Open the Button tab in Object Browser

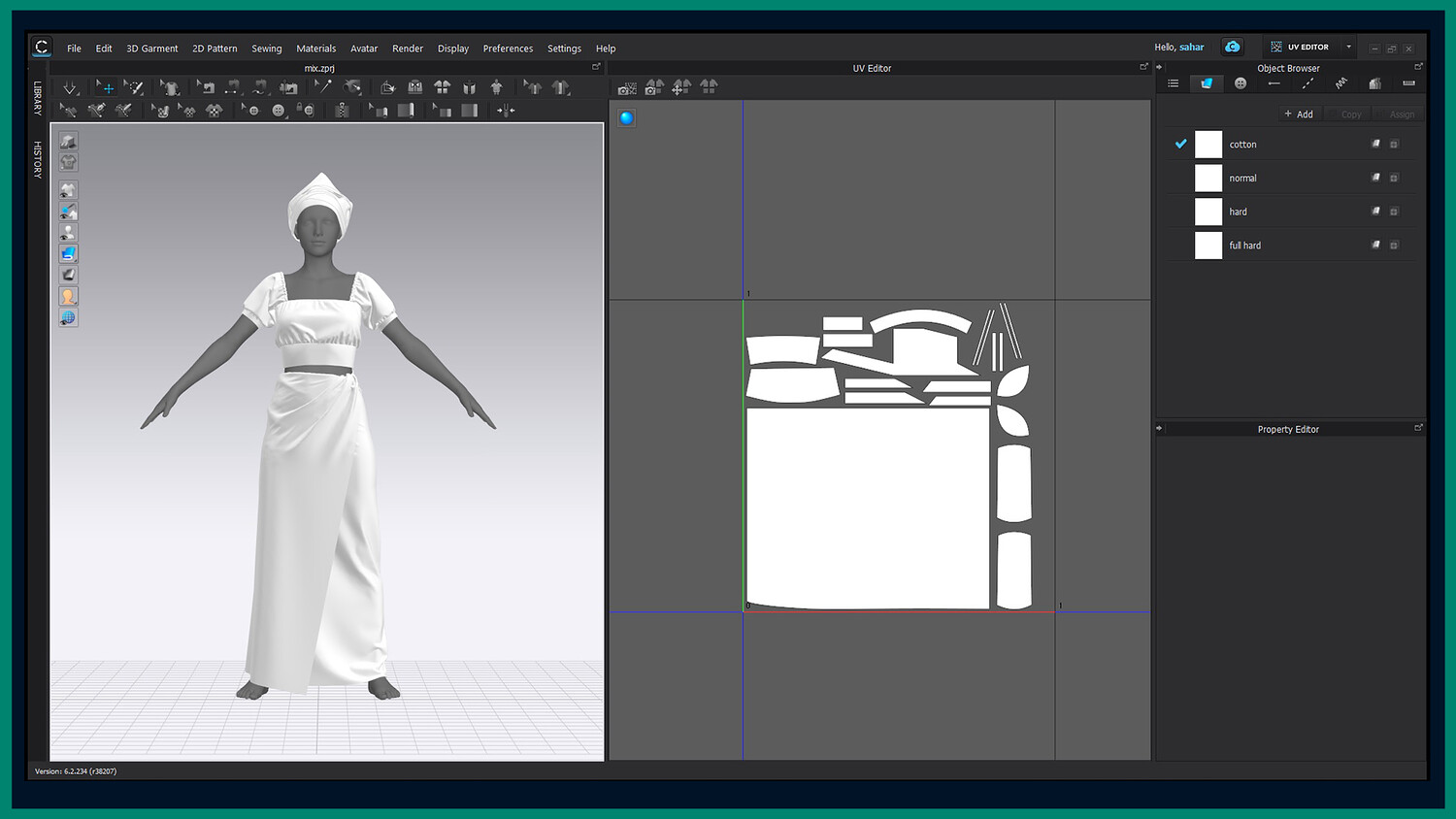coord(1240,84)
